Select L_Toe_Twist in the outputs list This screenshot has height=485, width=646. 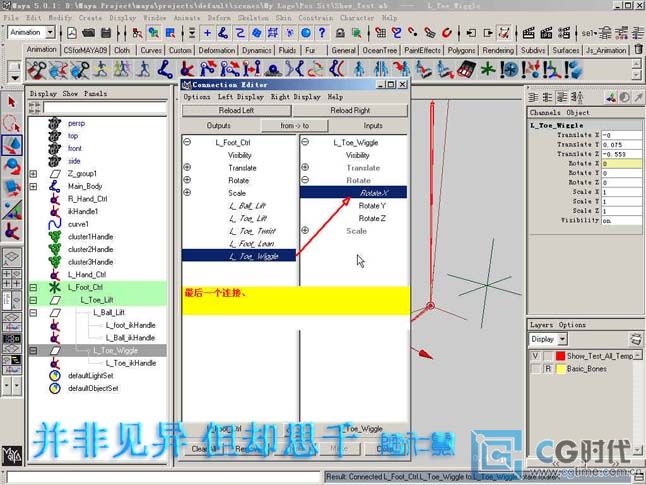point(252,231)
